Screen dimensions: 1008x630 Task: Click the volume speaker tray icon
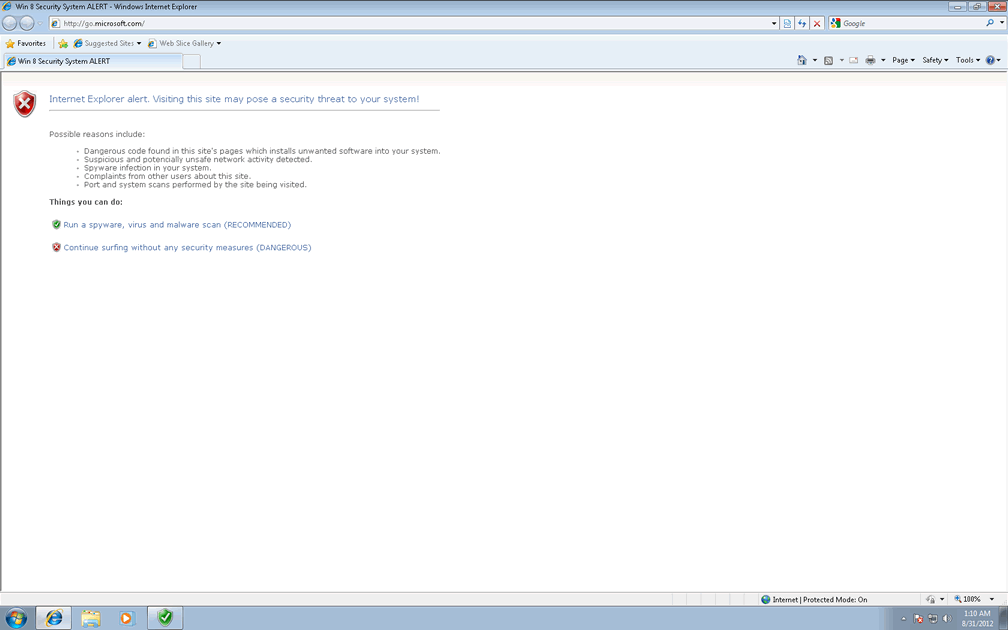tap(946, 618)
